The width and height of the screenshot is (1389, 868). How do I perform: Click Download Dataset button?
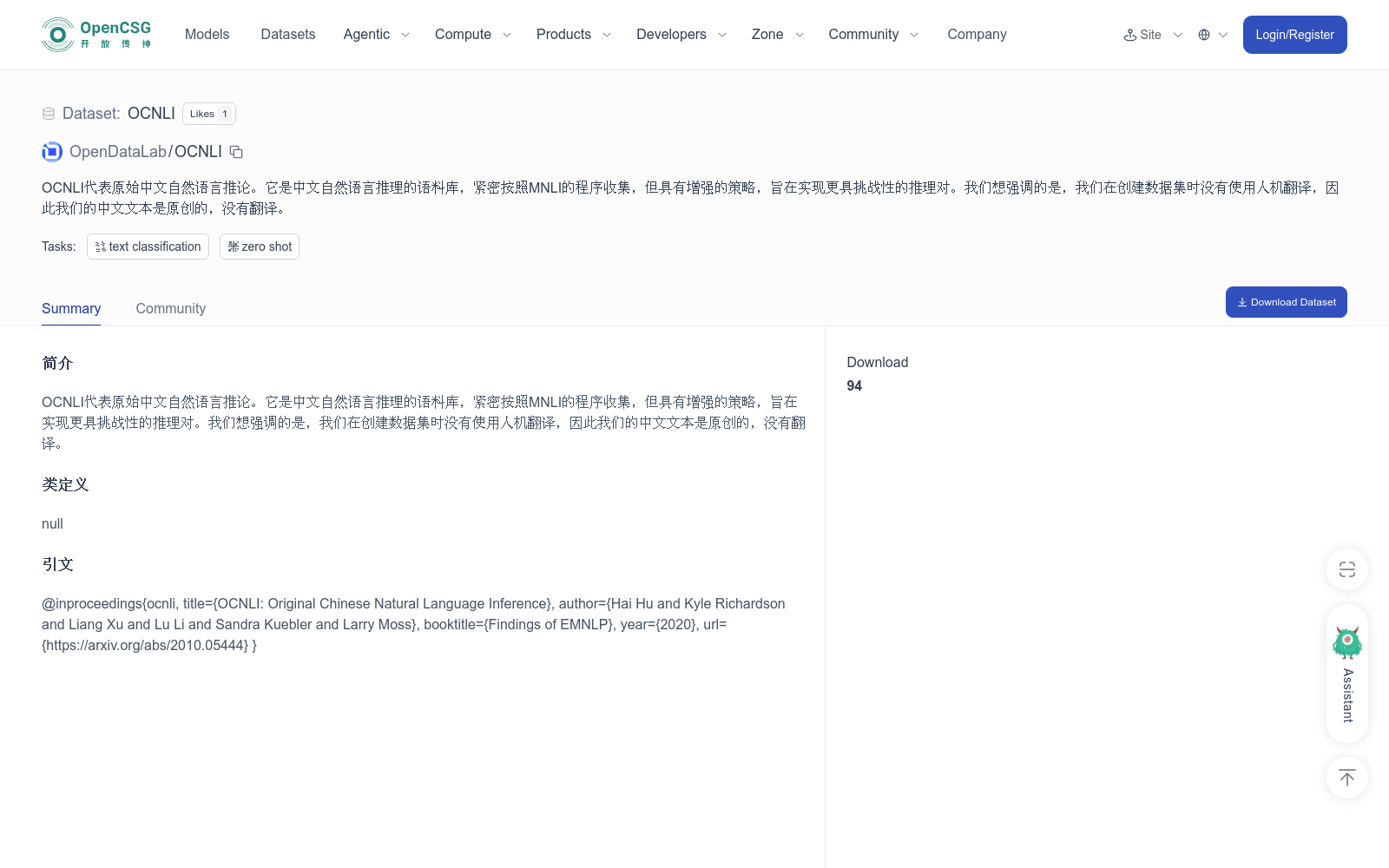pos(1286,302)
